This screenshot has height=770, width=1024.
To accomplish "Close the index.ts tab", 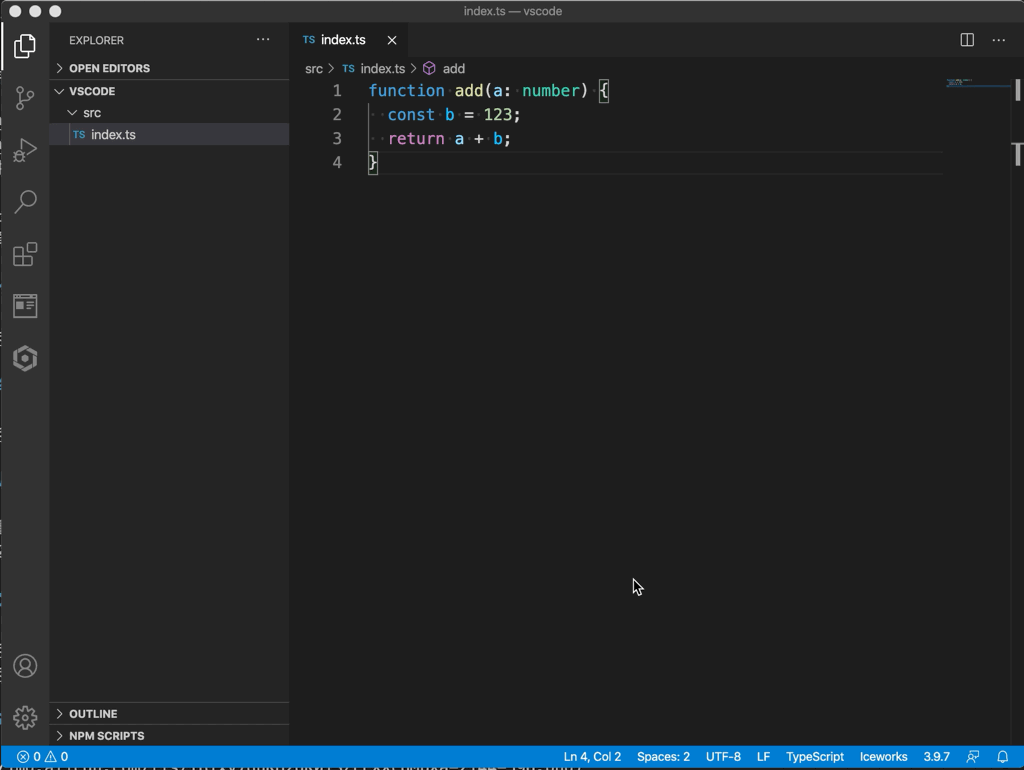I will [392, 40].
